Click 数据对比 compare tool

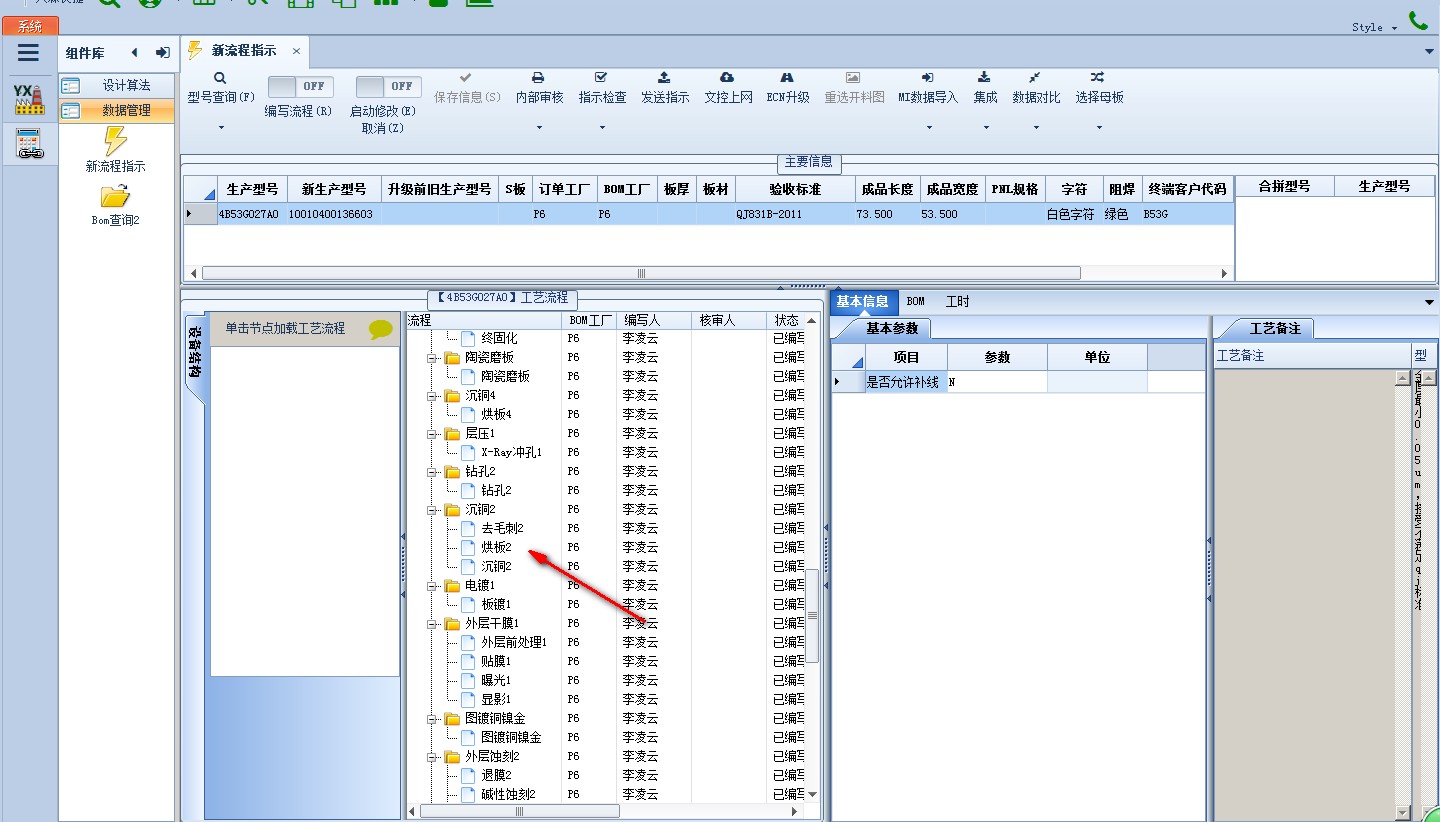pos(1036,88)
